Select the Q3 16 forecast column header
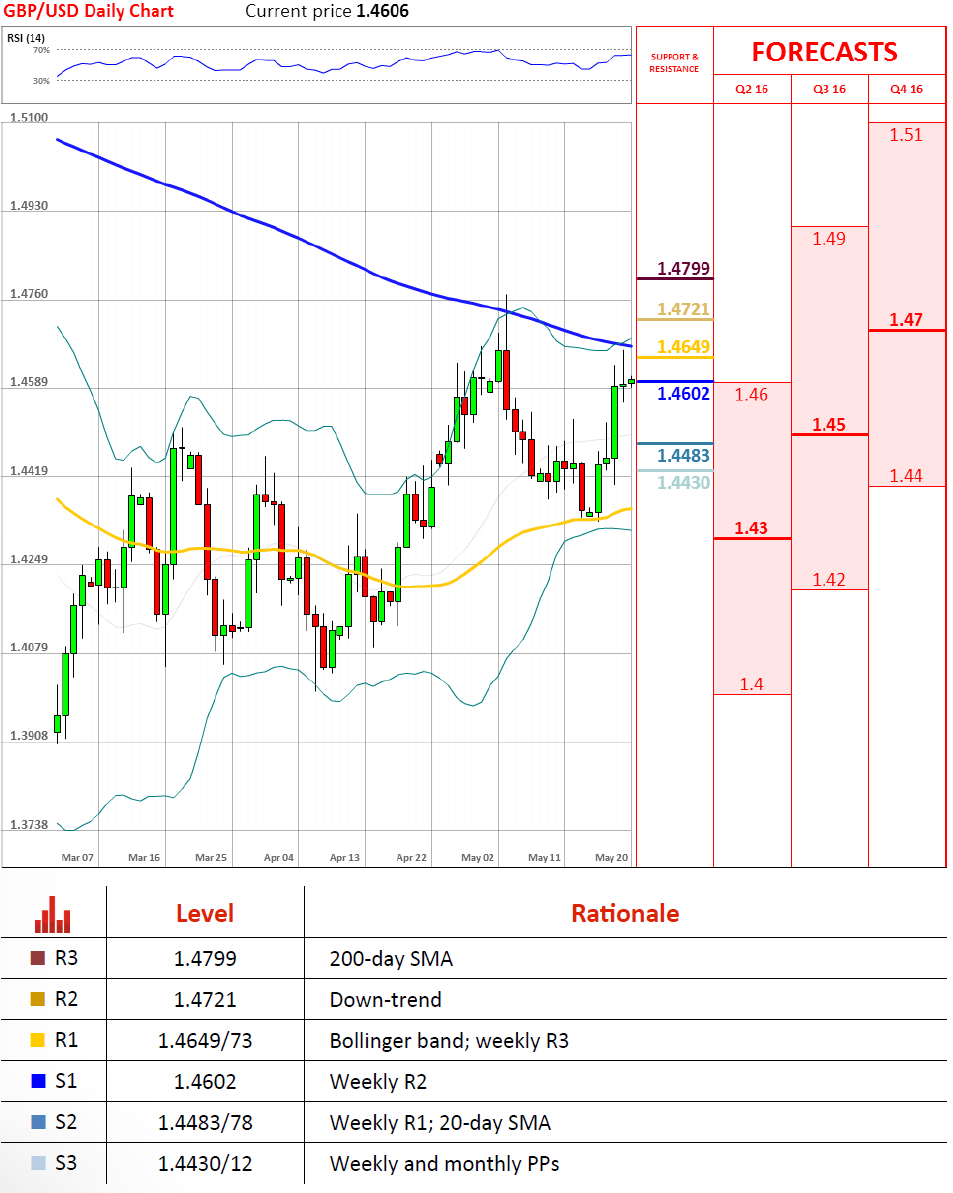The image size is (953, 1193). point(829,89)
